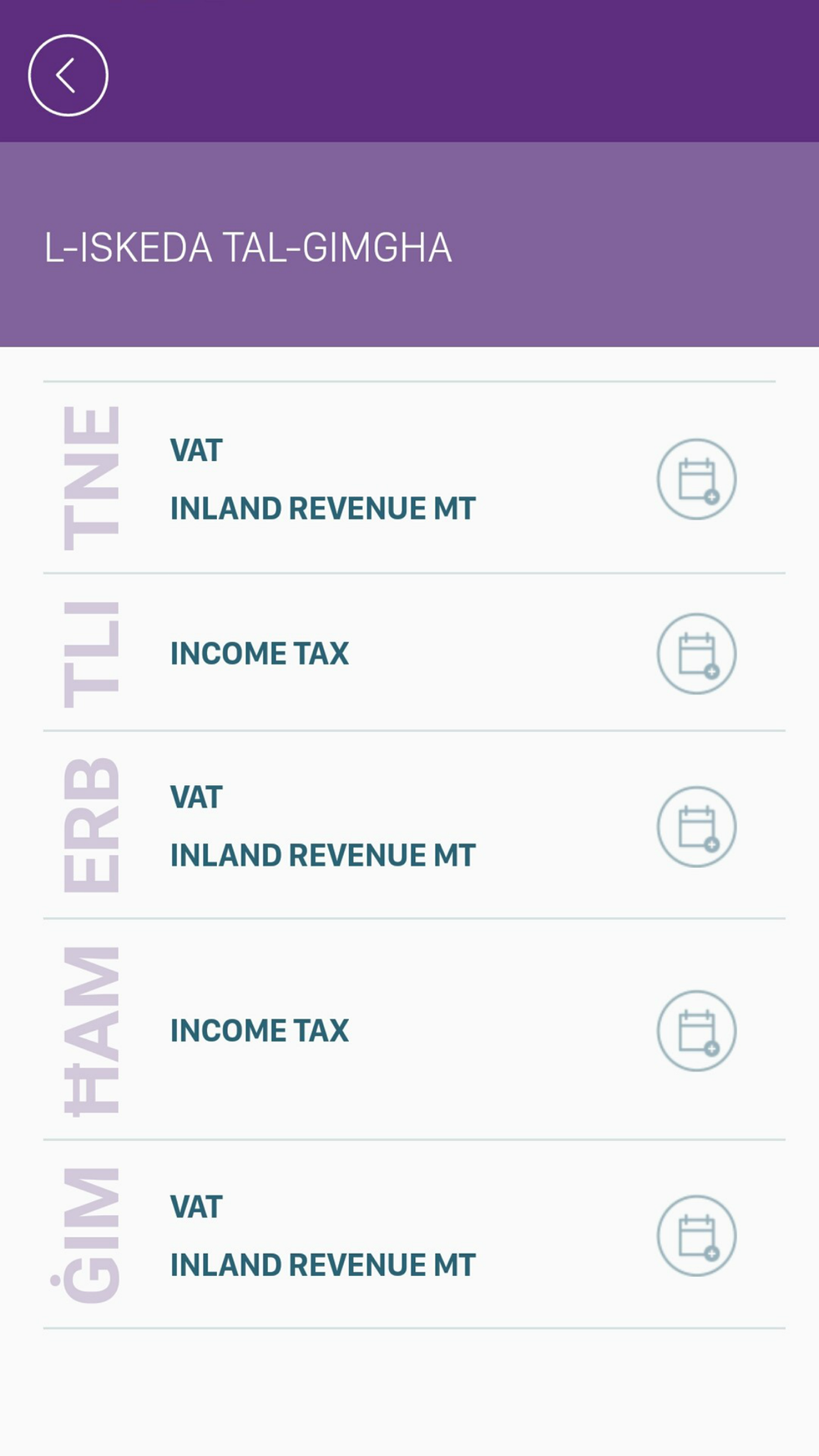Open Income Tax entry for TLI
The width and height of the screenshot is (819, 1456).
260,653
